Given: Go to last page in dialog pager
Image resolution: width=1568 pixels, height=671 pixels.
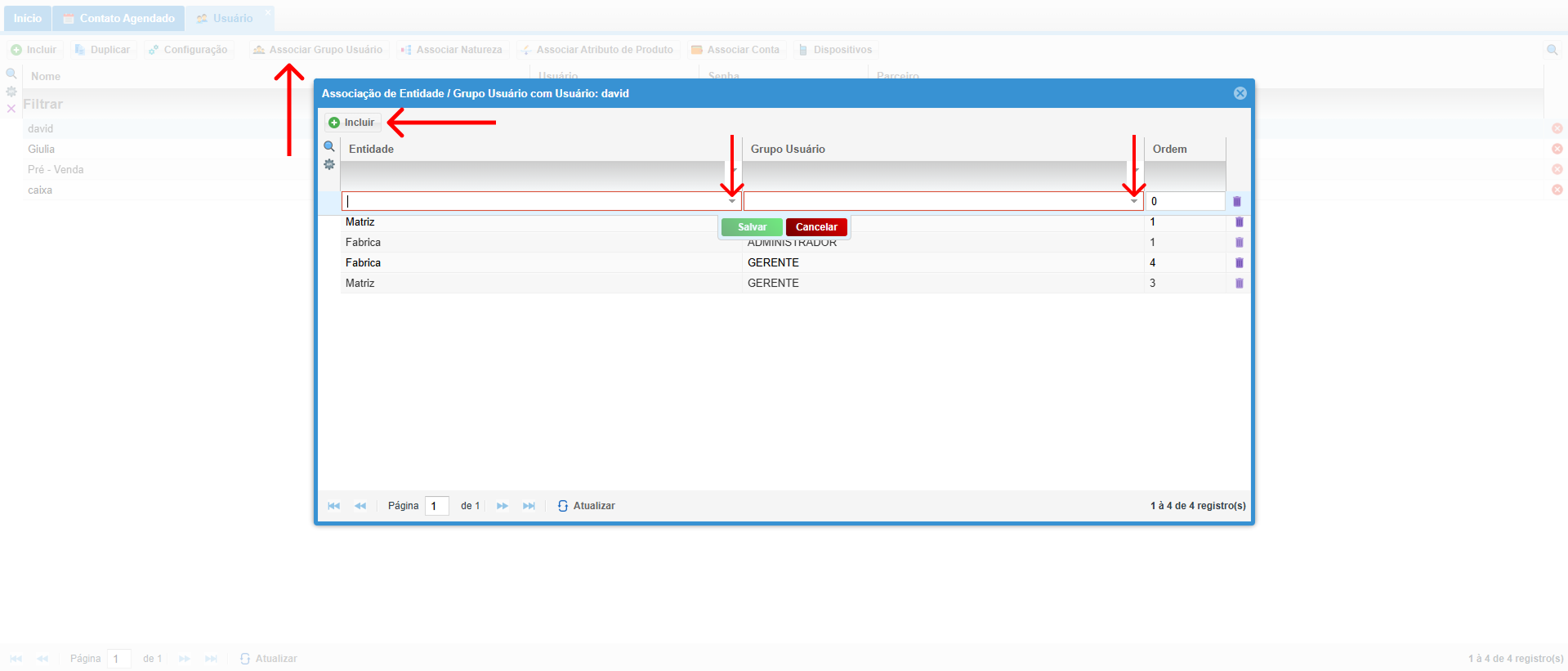Looking at the screenshot, I should click(x=529, y=506).
